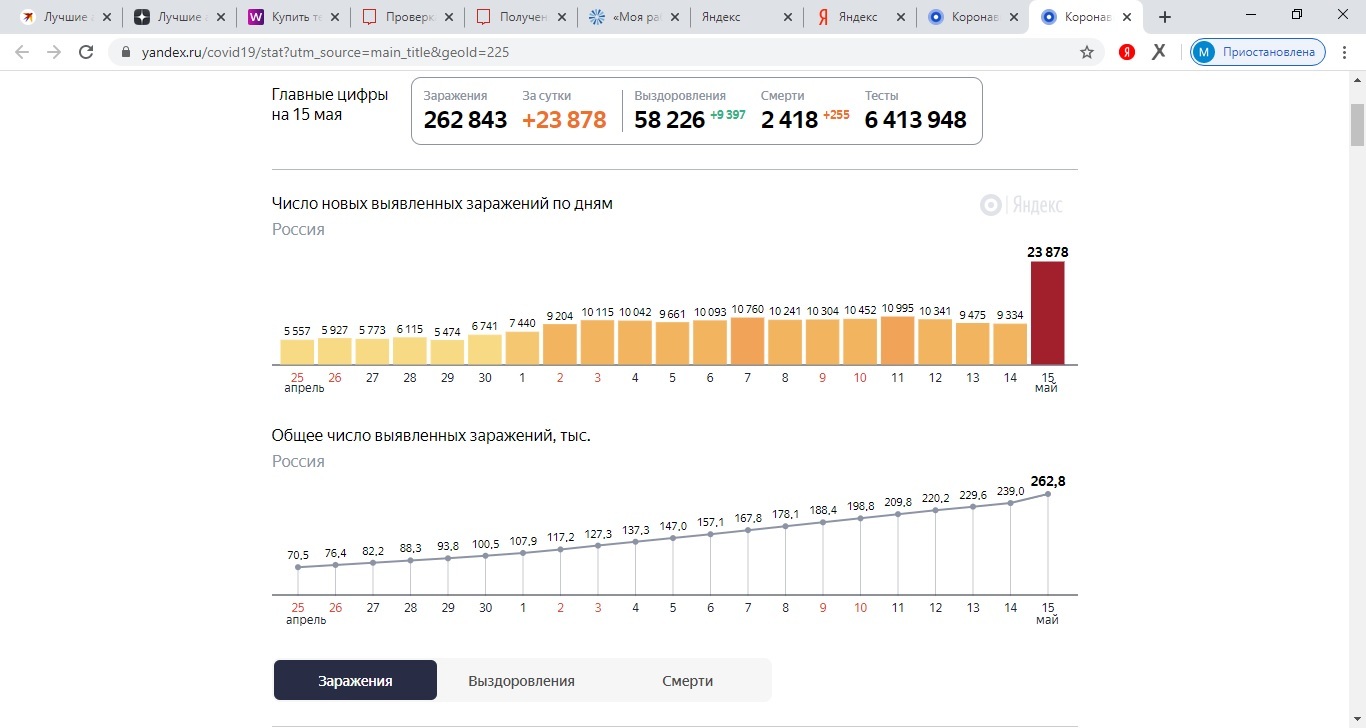Select the "Заражения" chart tab
Screen dimensions: 1366x728
(x=355, y=680)
